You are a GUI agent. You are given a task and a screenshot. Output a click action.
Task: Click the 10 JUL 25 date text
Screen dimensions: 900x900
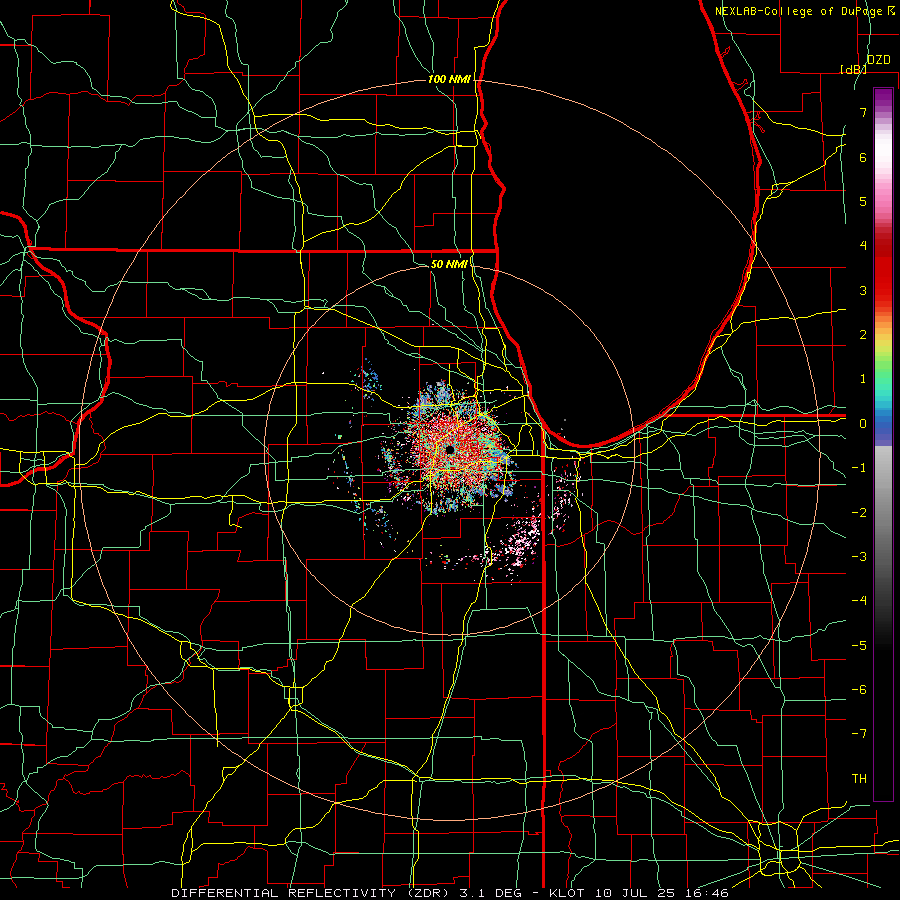tap(635, 893)
